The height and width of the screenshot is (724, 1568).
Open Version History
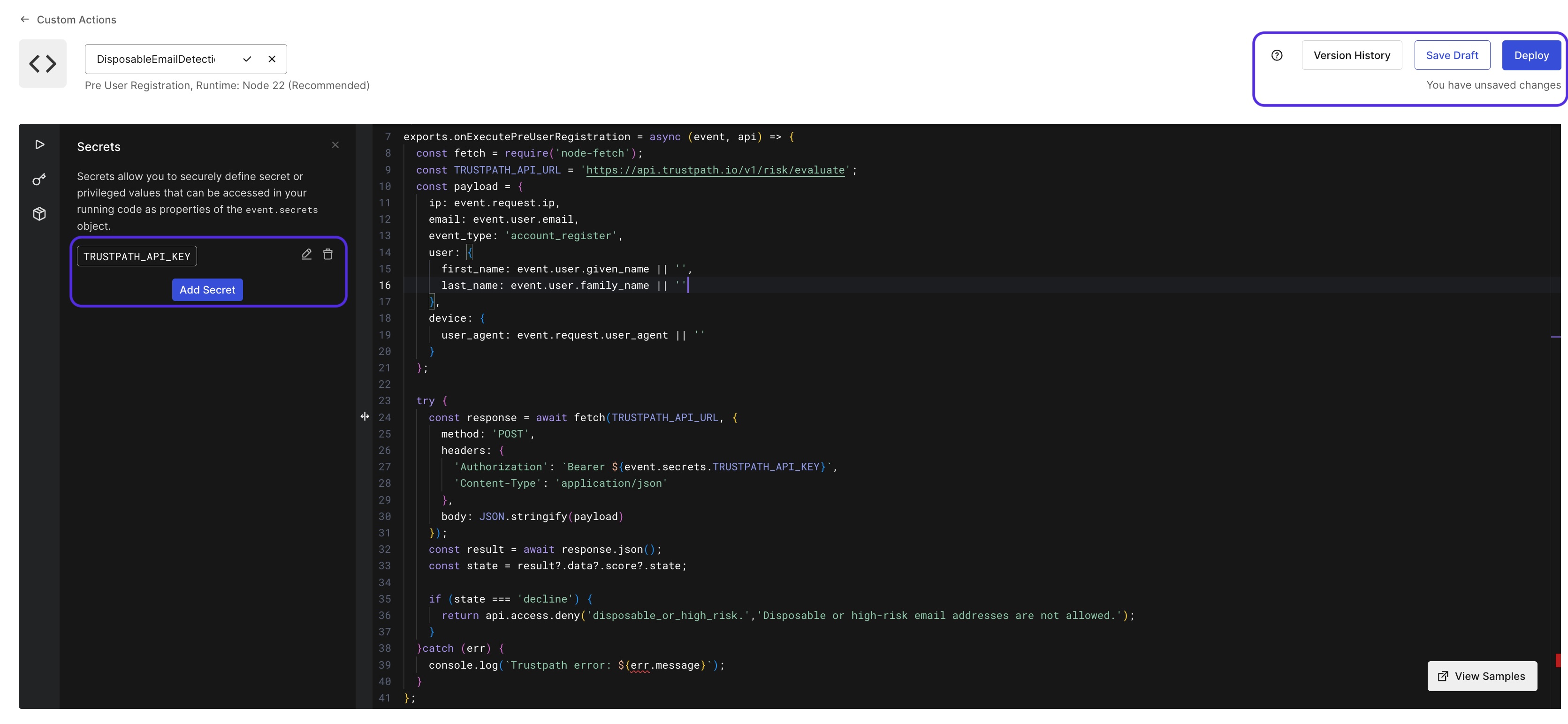point(1352,55)
